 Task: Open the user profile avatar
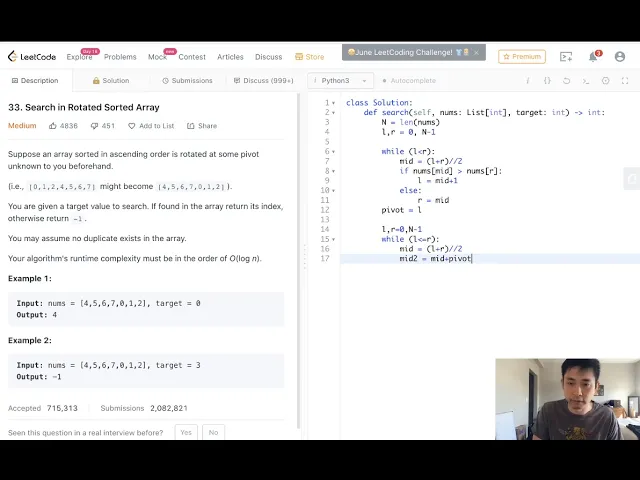click(620, 57)
